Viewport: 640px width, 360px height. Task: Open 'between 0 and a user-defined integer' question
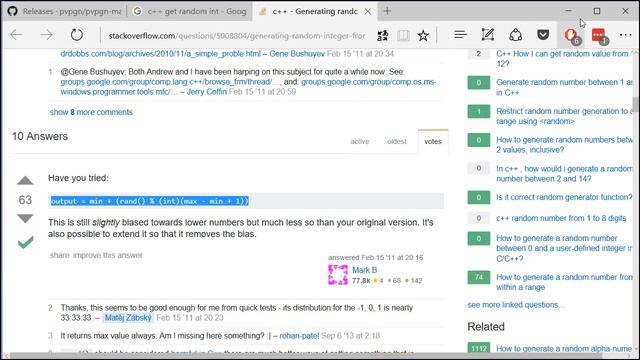(x=564, y=248)
